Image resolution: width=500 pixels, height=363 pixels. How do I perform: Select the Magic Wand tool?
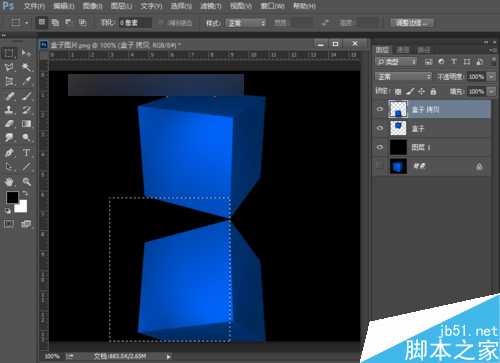point(26,67)
